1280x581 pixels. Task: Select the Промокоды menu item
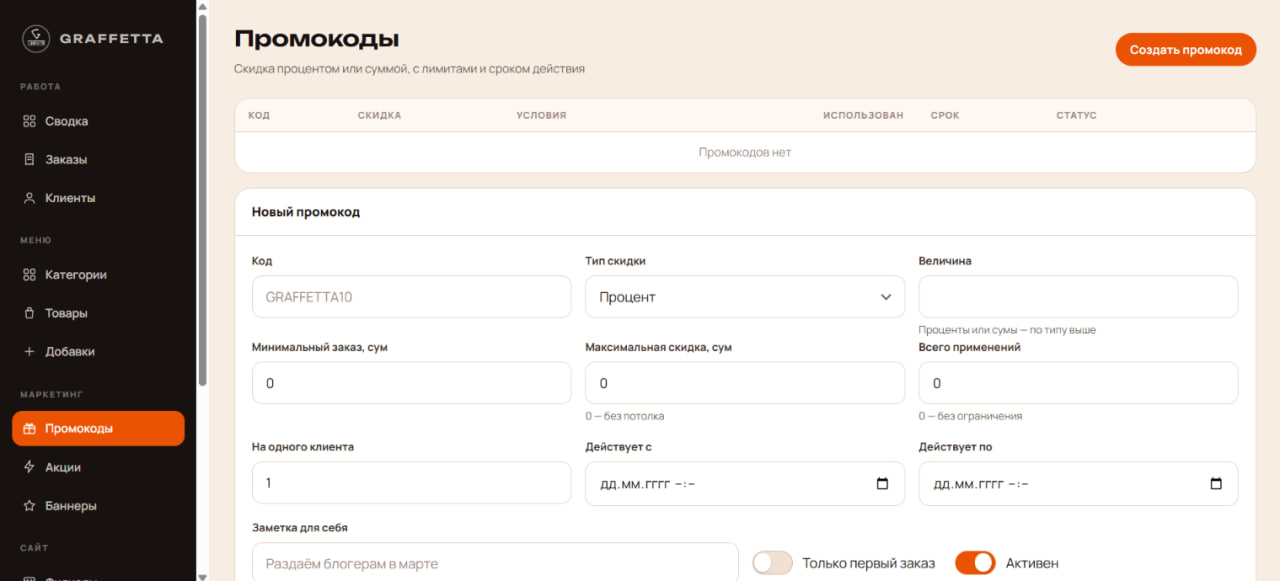98,428
